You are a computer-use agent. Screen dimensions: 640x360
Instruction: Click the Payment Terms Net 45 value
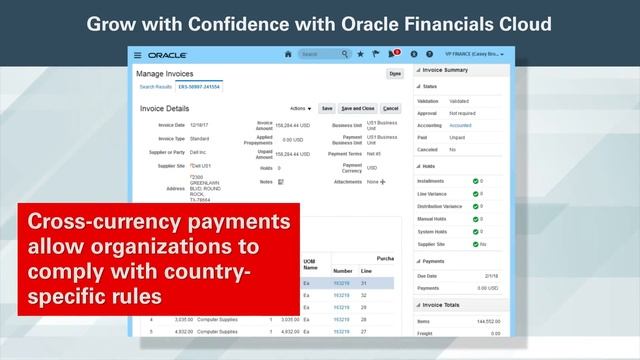pos(373,154)
